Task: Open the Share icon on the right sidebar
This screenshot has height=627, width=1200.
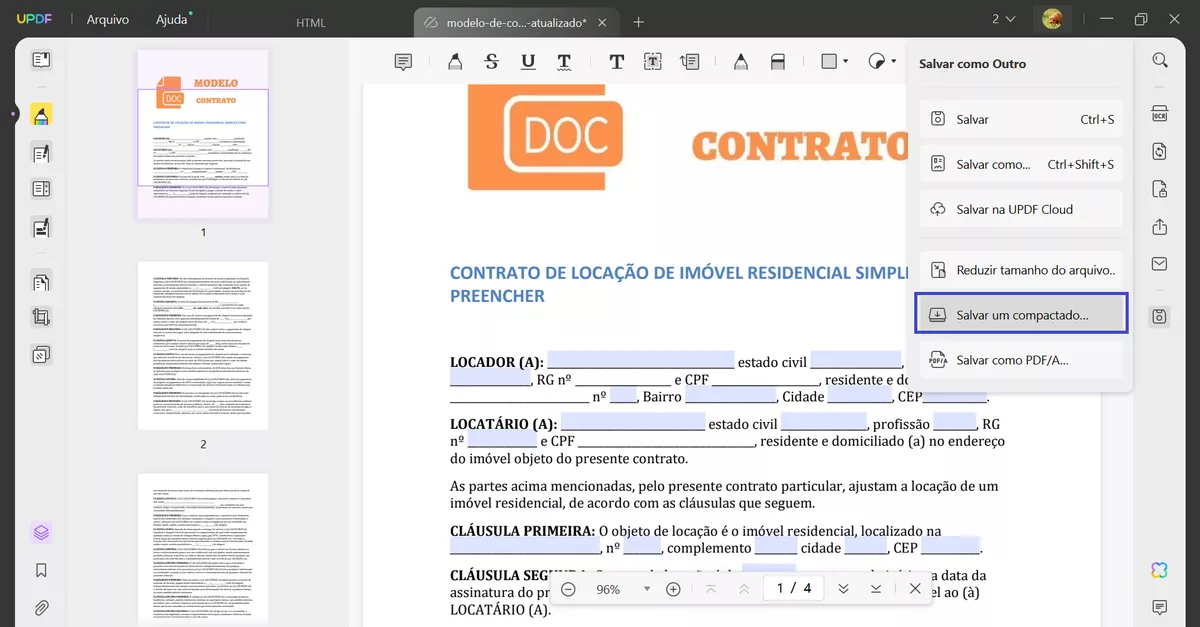Action: (1159, 226)
